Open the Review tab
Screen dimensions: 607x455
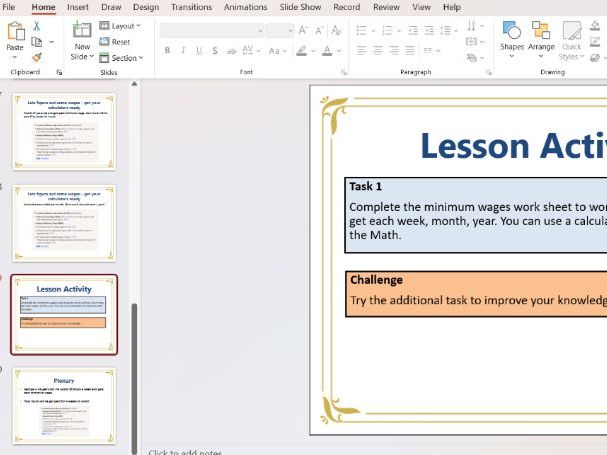click(x=386, y=7)
